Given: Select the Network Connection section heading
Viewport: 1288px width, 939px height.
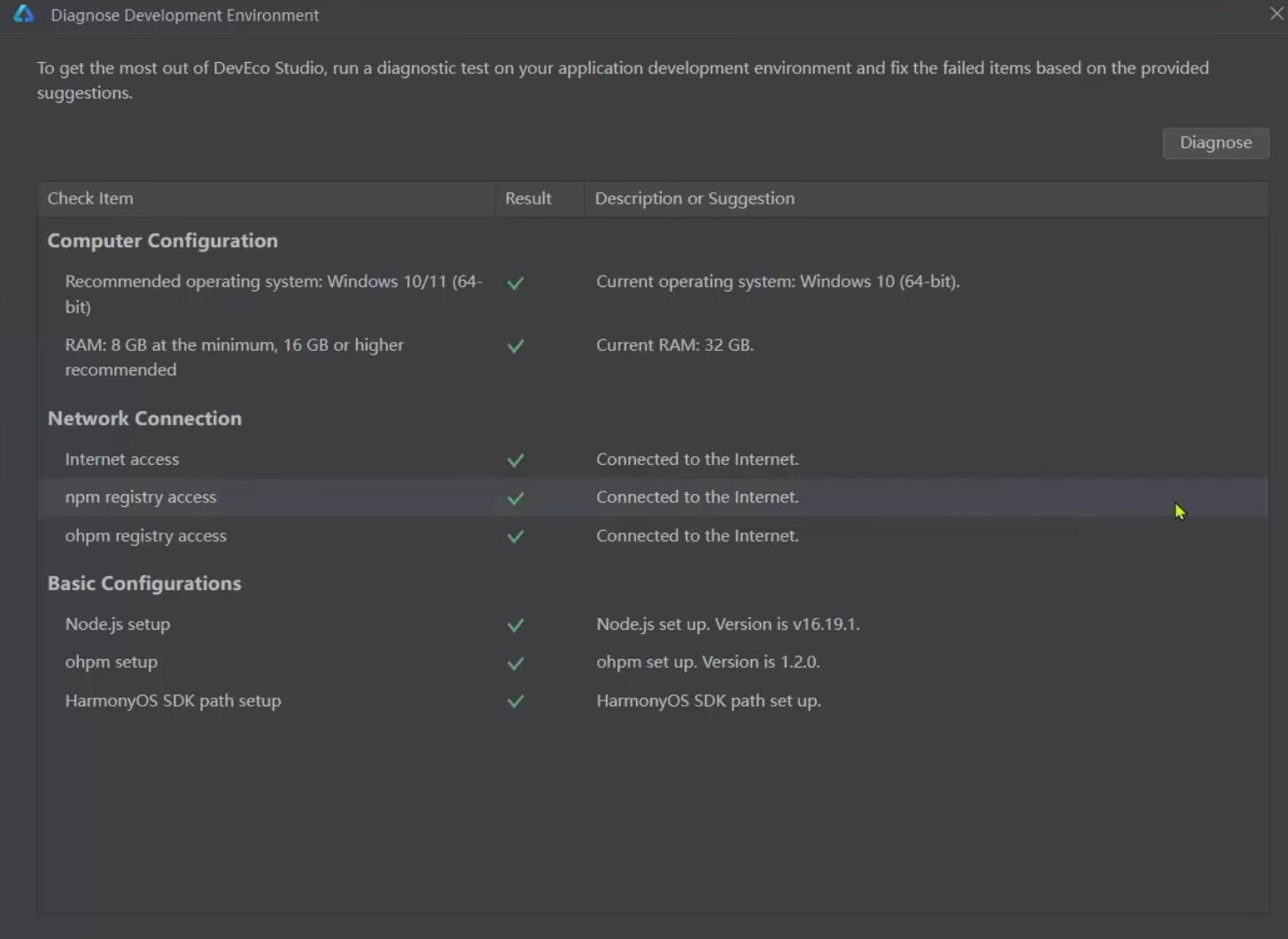Looking at the screenshot, I should [x=144, y=418].
